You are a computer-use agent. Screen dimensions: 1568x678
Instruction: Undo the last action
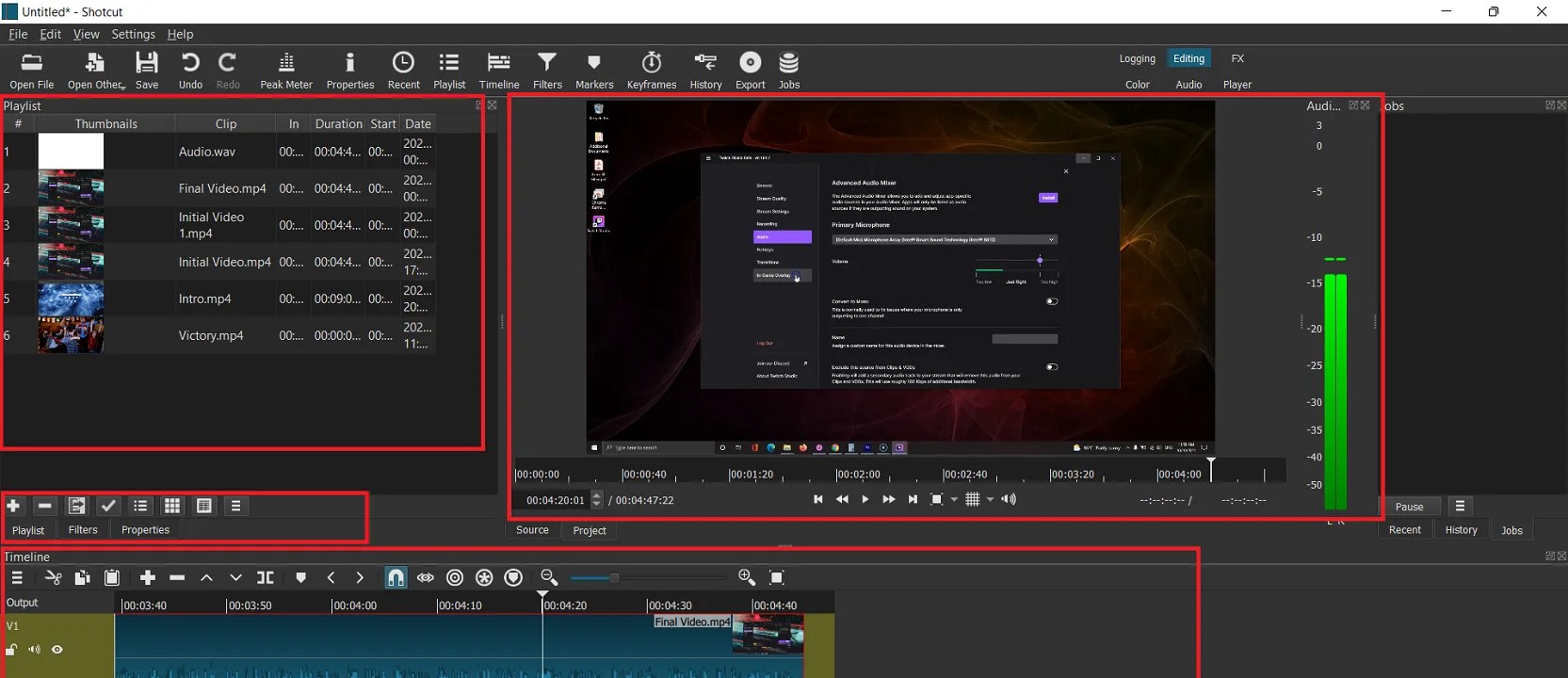[190, 71]
